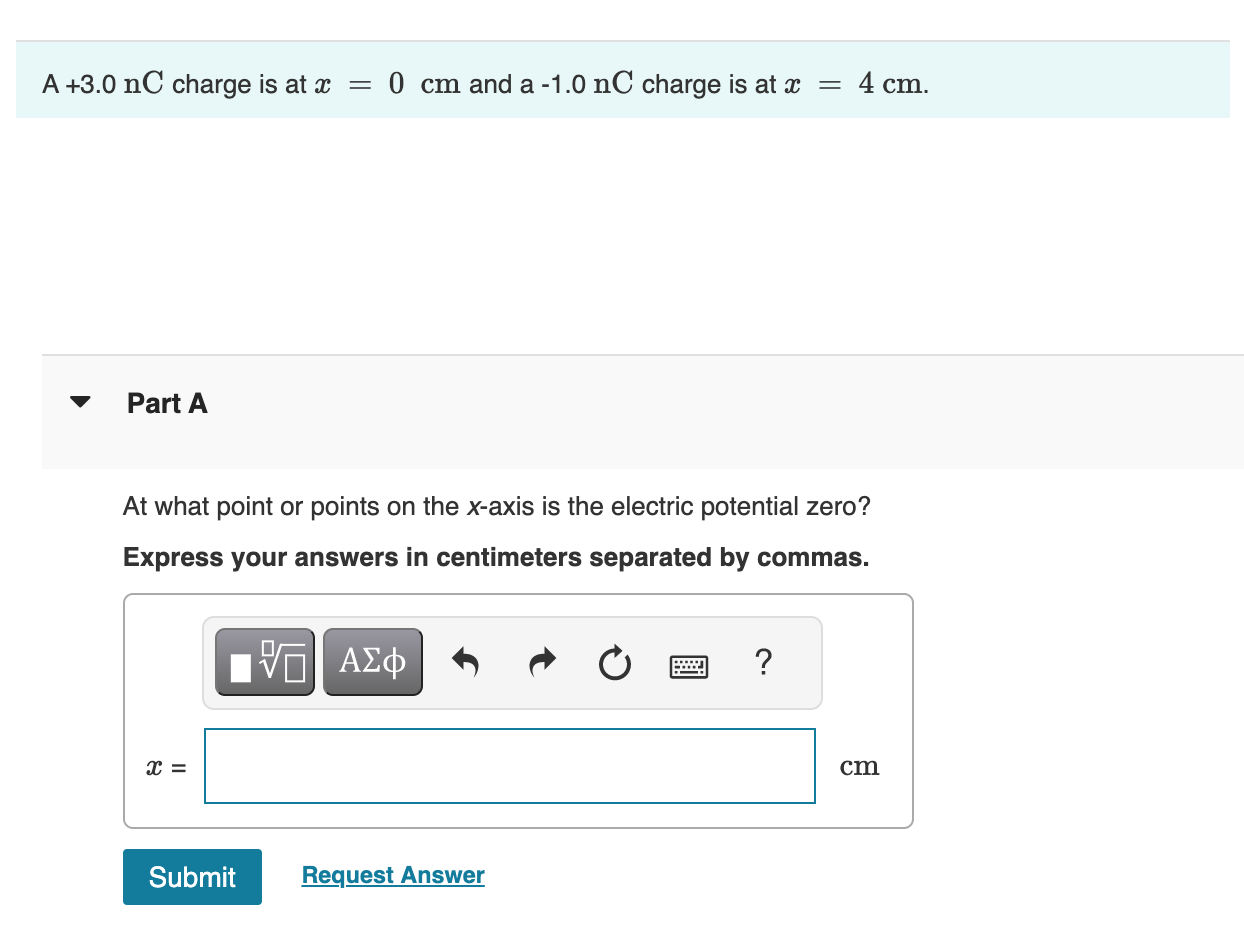Screen dimensions: 1244x935
Task: Click the x = label beside the input box
Action: (x=164, y=766)
